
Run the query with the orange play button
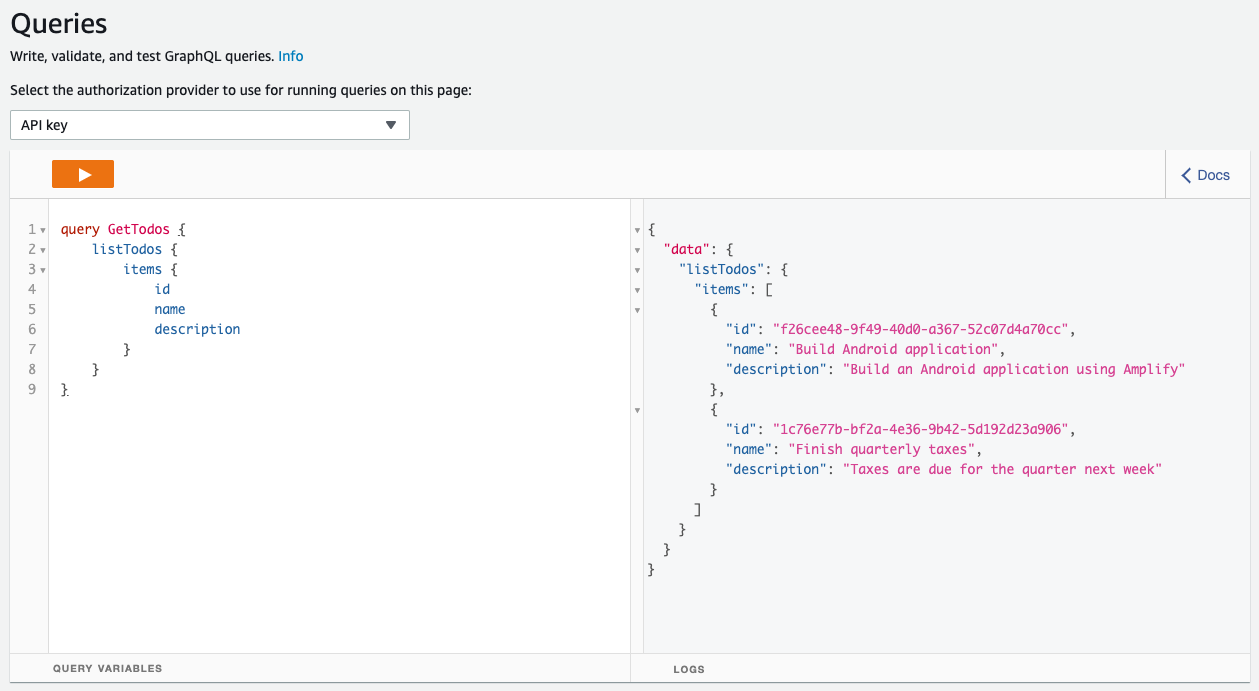click(83, 174)
